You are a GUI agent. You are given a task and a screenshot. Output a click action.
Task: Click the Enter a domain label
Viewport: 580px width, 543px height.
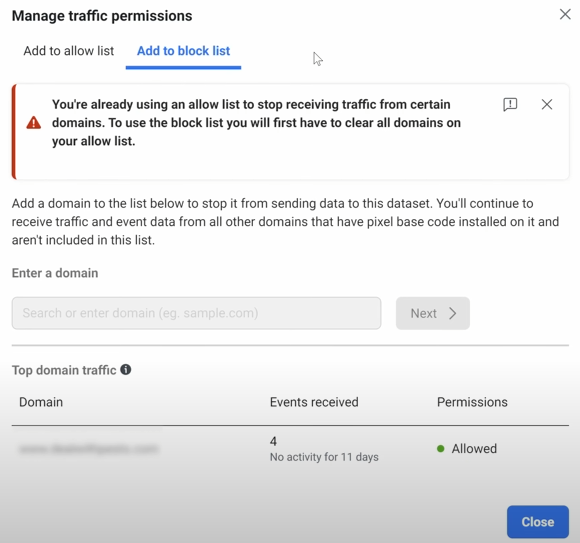click(x=55, y=273)
